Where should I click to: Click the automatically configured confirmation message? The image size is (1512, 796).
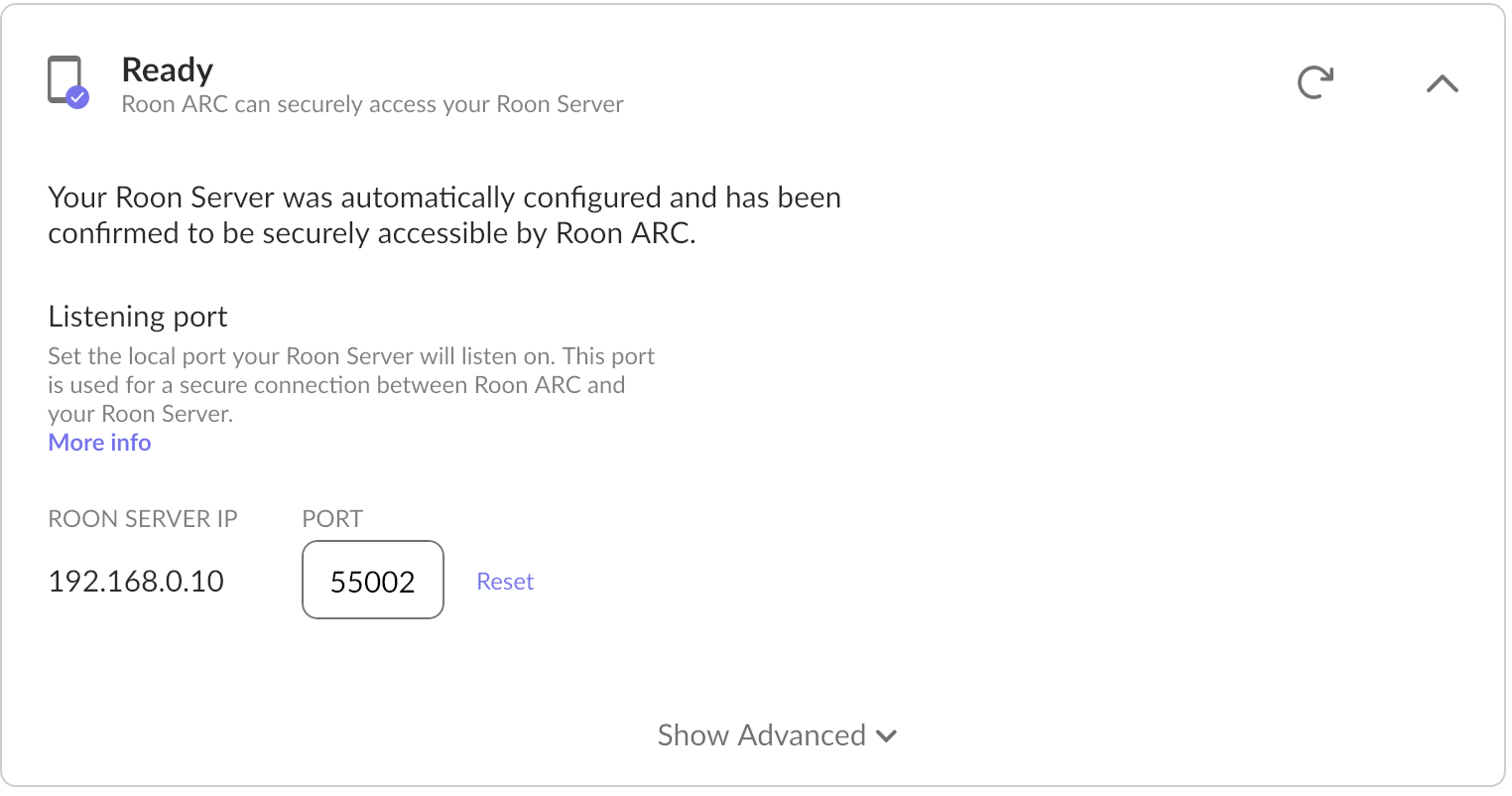(x=444, y=215)
